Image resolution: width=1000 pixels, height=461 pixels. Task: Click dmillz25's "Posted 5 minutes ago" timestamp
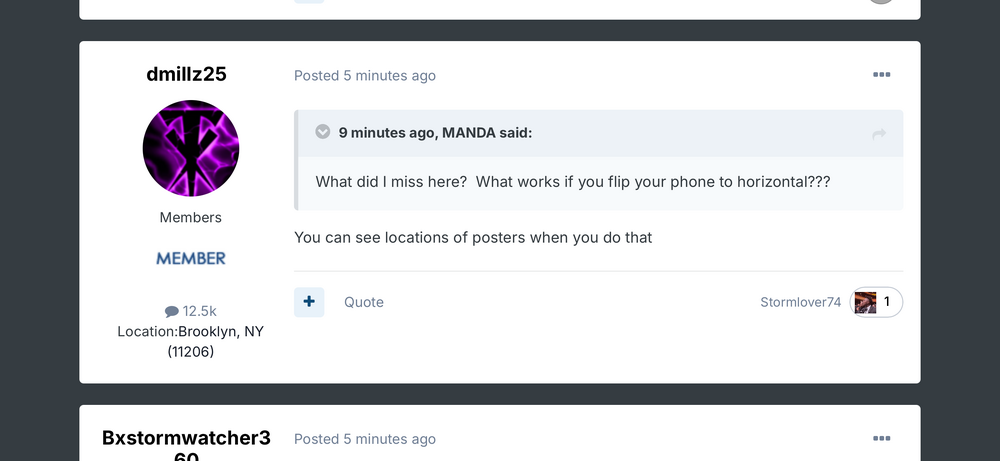pos(365,76)
